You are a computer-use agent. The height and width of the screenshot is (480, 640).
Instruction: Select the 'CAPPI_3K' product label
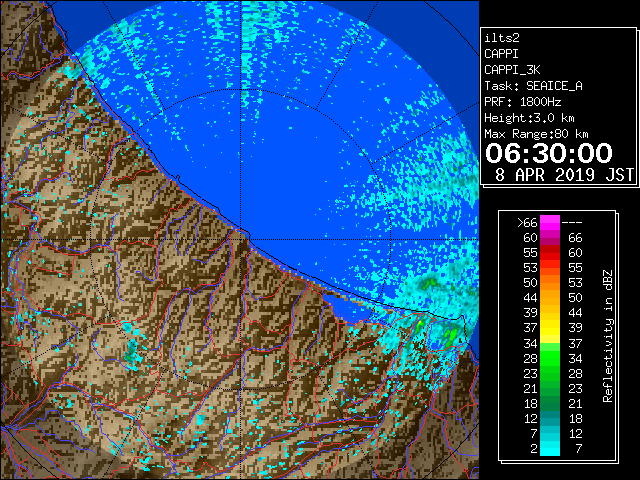[x=512, y=70]
